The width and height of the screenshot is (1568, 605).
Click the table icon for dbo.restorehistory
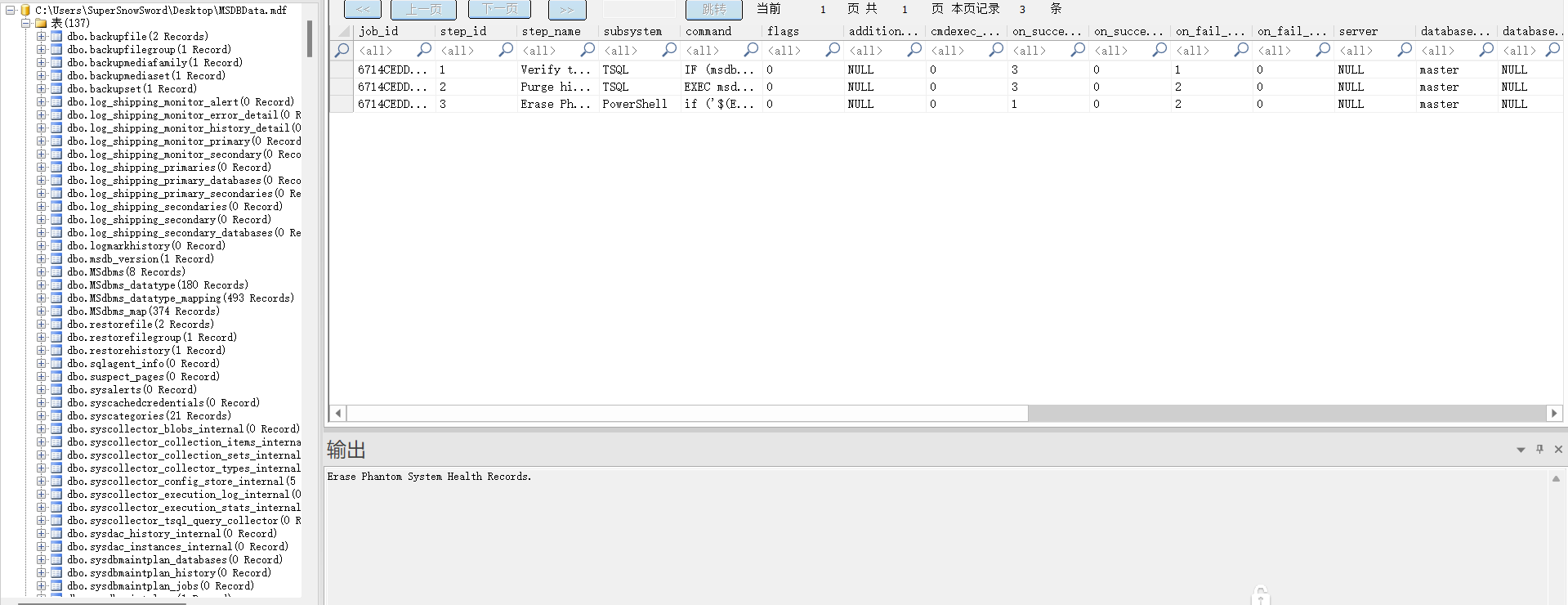pyautogui.click(x=56, y=350)
